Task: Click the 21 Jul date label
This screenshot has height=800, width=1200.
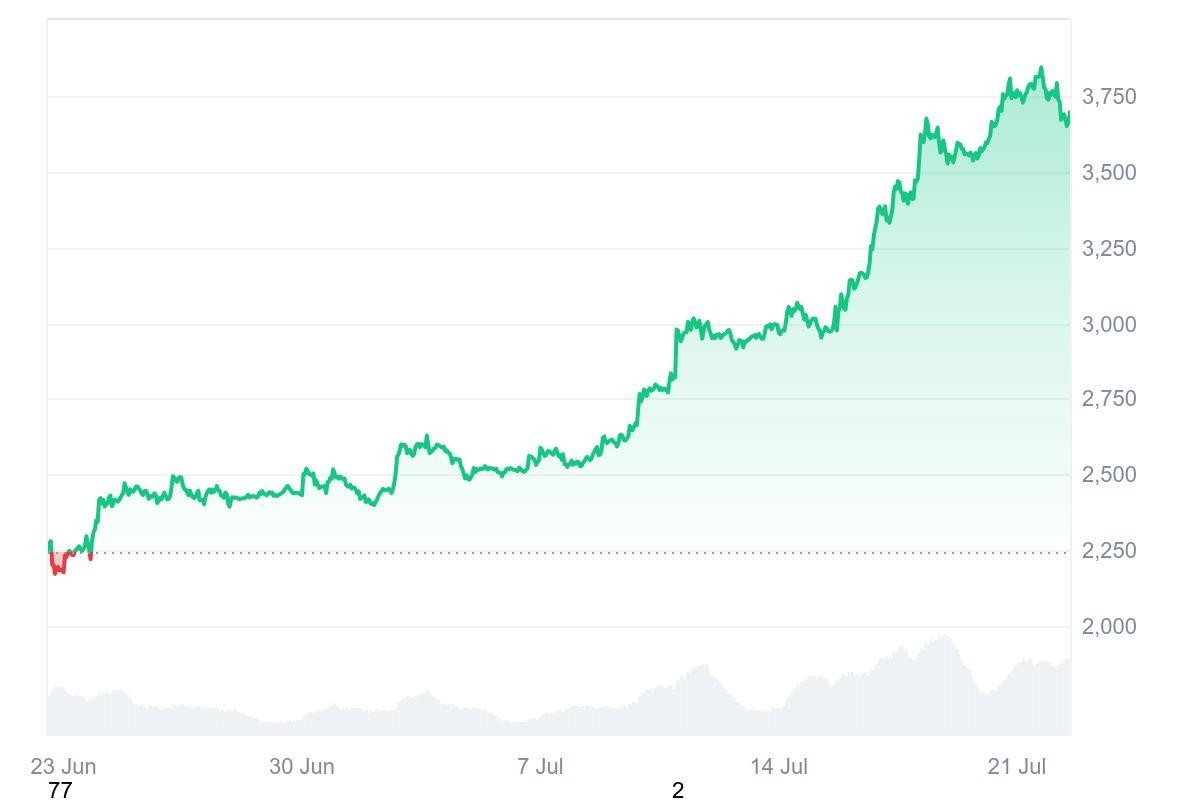Action: click(x=1017, y=767)
